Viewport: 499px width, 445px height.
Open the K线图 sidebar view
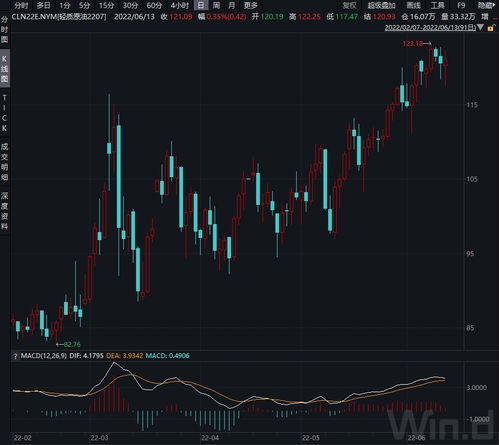coord(4,69)
